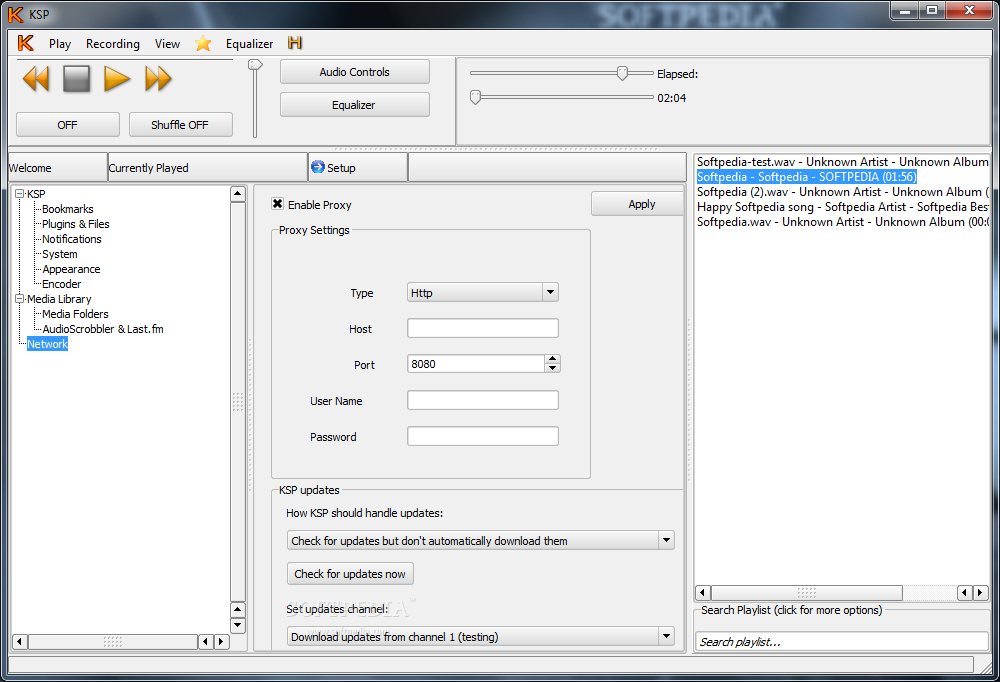Switch to the Currently Played tab

[208, 168]
